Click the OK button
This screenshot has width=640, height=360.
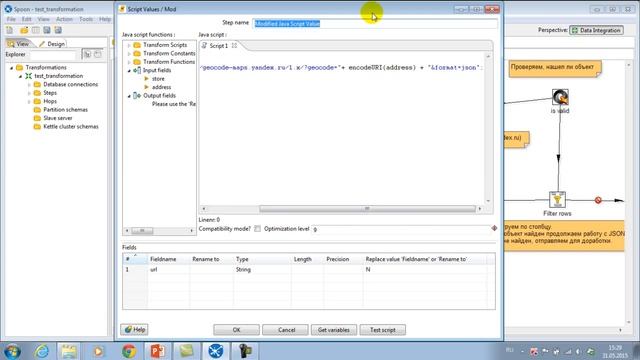click(x=236, y=330)
